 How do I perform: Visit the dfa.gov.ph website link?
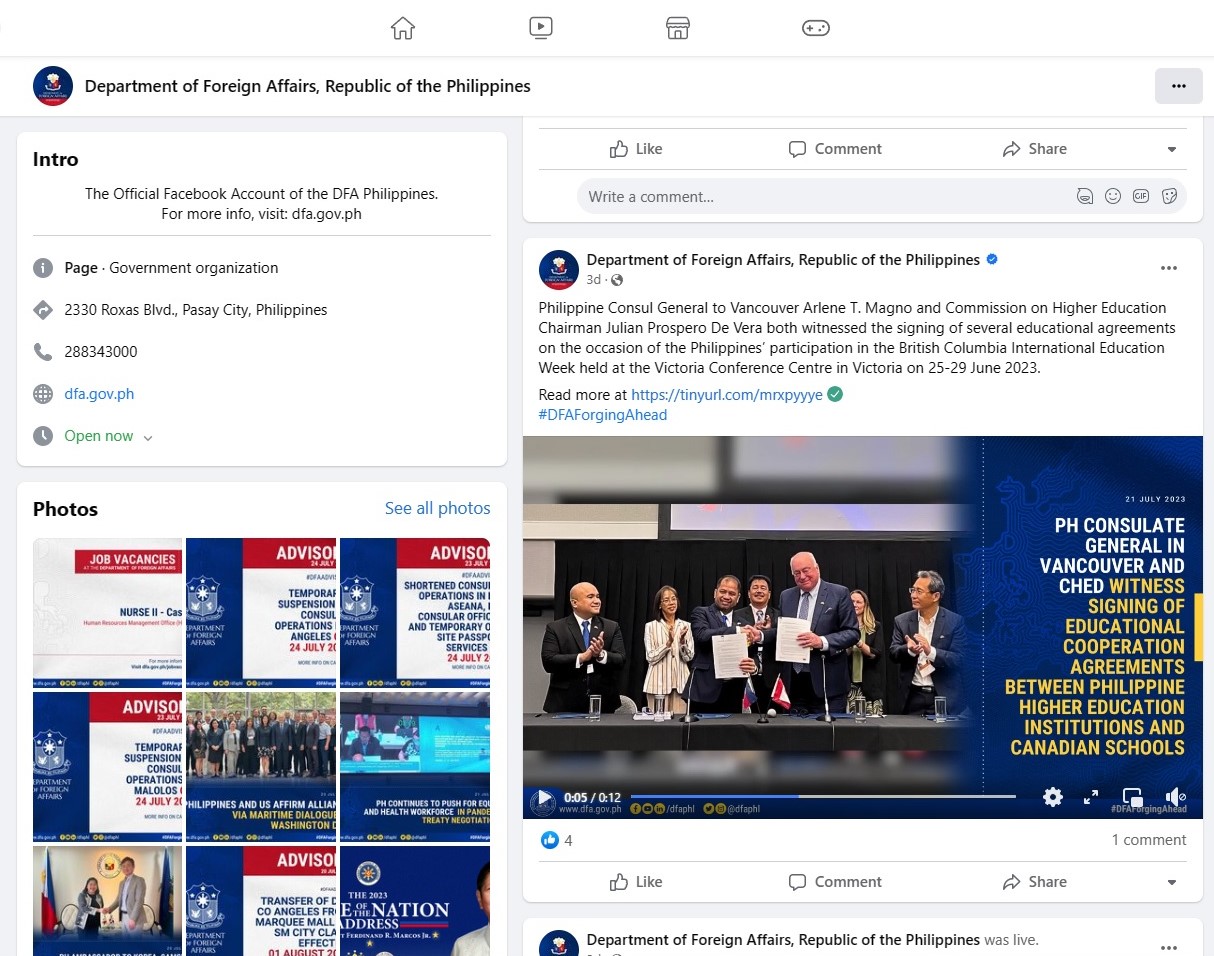point(99,394)
